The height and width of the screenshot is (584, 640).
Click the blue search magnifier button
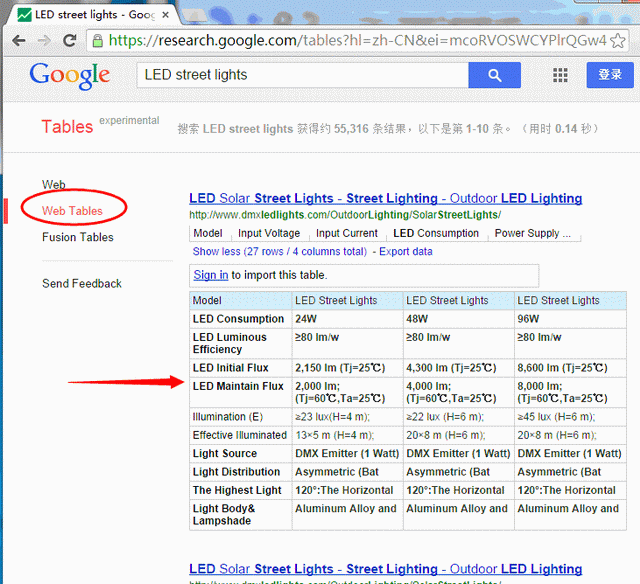pyautogui.click(x=495, y=76)
